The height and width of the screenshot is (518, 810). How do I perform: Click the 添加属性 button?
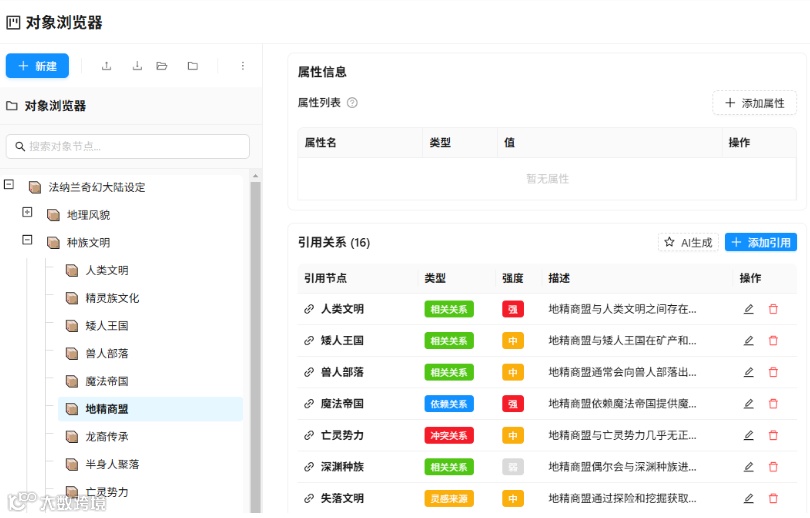coord(755,103)
